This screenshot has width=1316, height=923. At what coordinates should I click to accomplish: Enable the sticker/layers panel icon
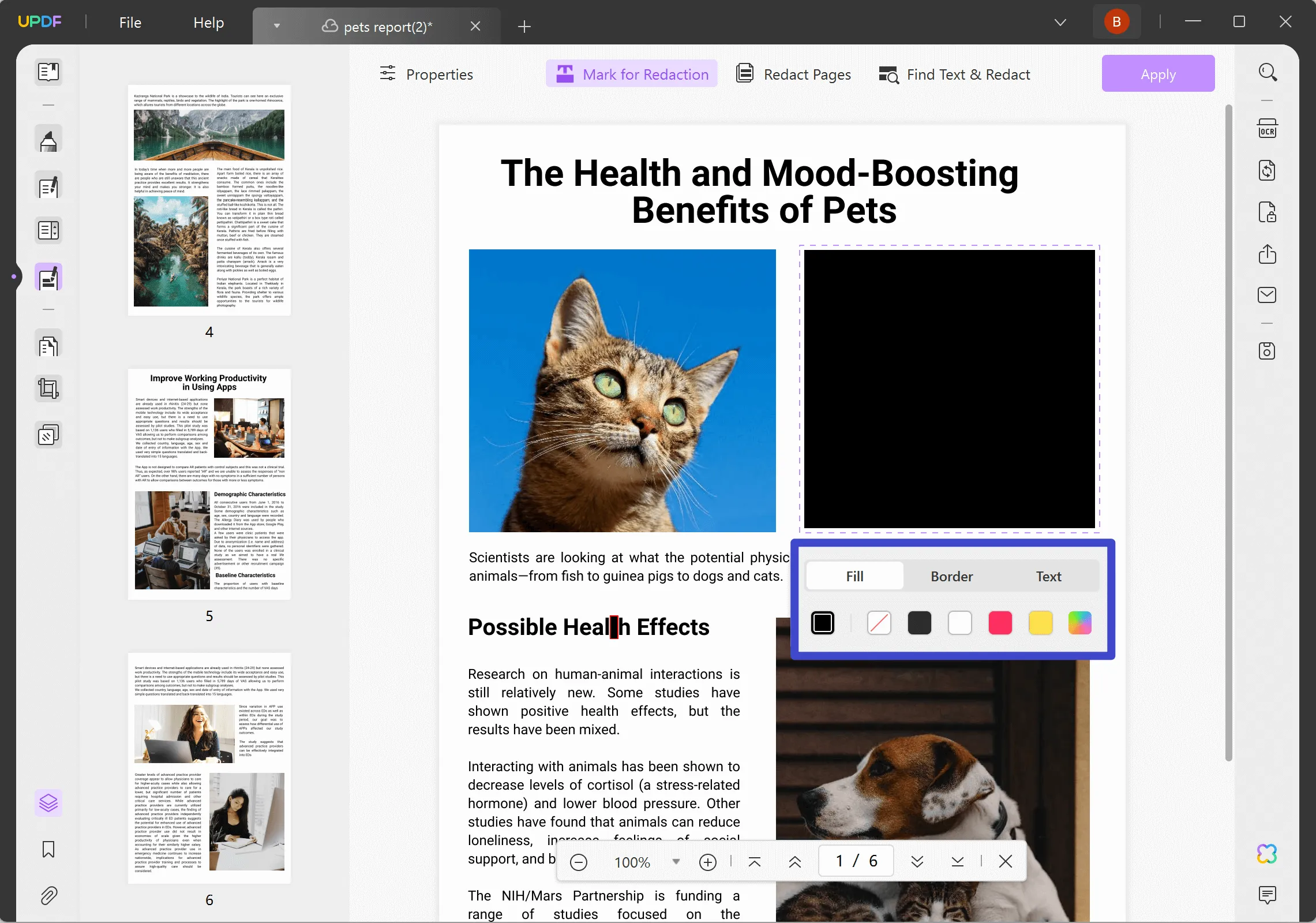click(47, 802)
